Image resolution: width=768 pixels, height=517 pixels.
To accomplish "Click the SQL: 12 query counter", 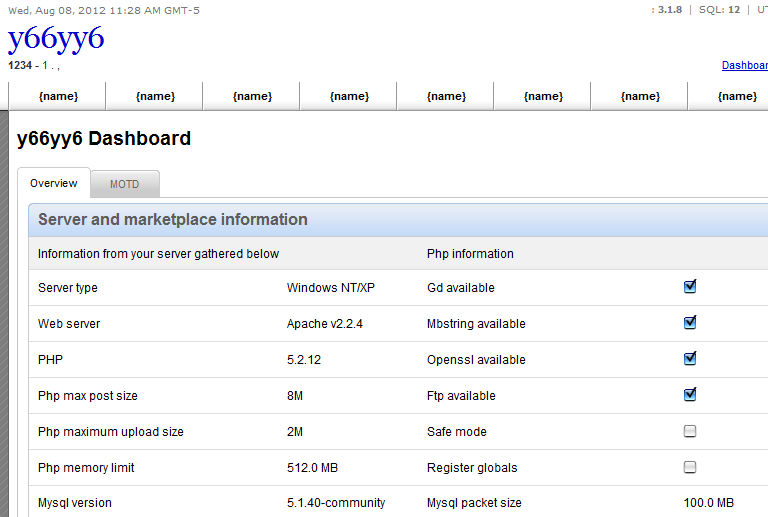I will (719, 9).
